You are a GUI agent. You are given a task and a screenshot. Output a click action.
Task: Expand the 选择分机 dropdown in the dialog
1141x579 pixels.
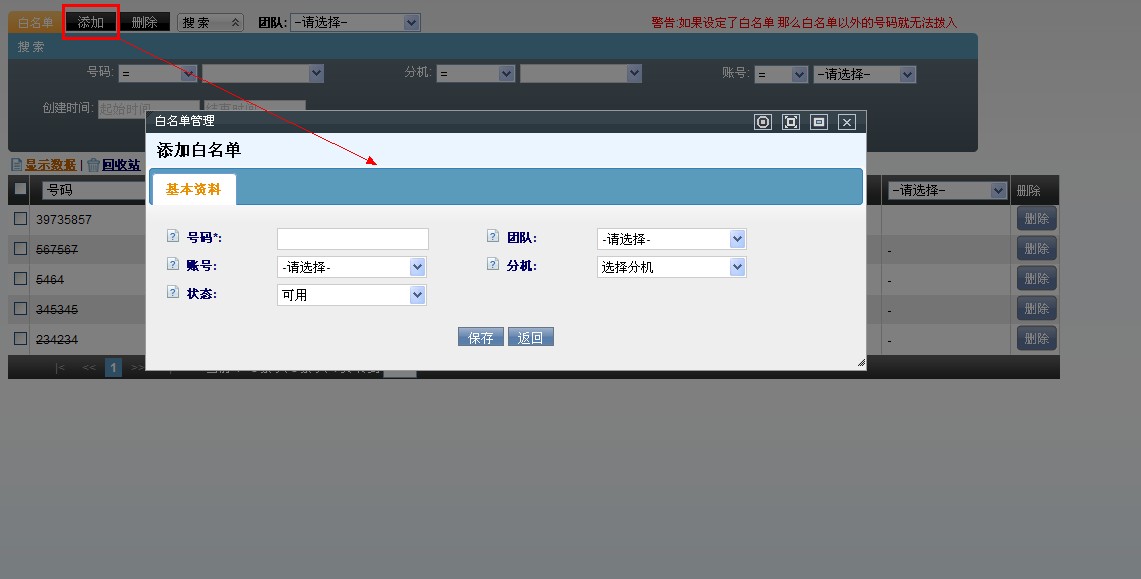[672, 267]
